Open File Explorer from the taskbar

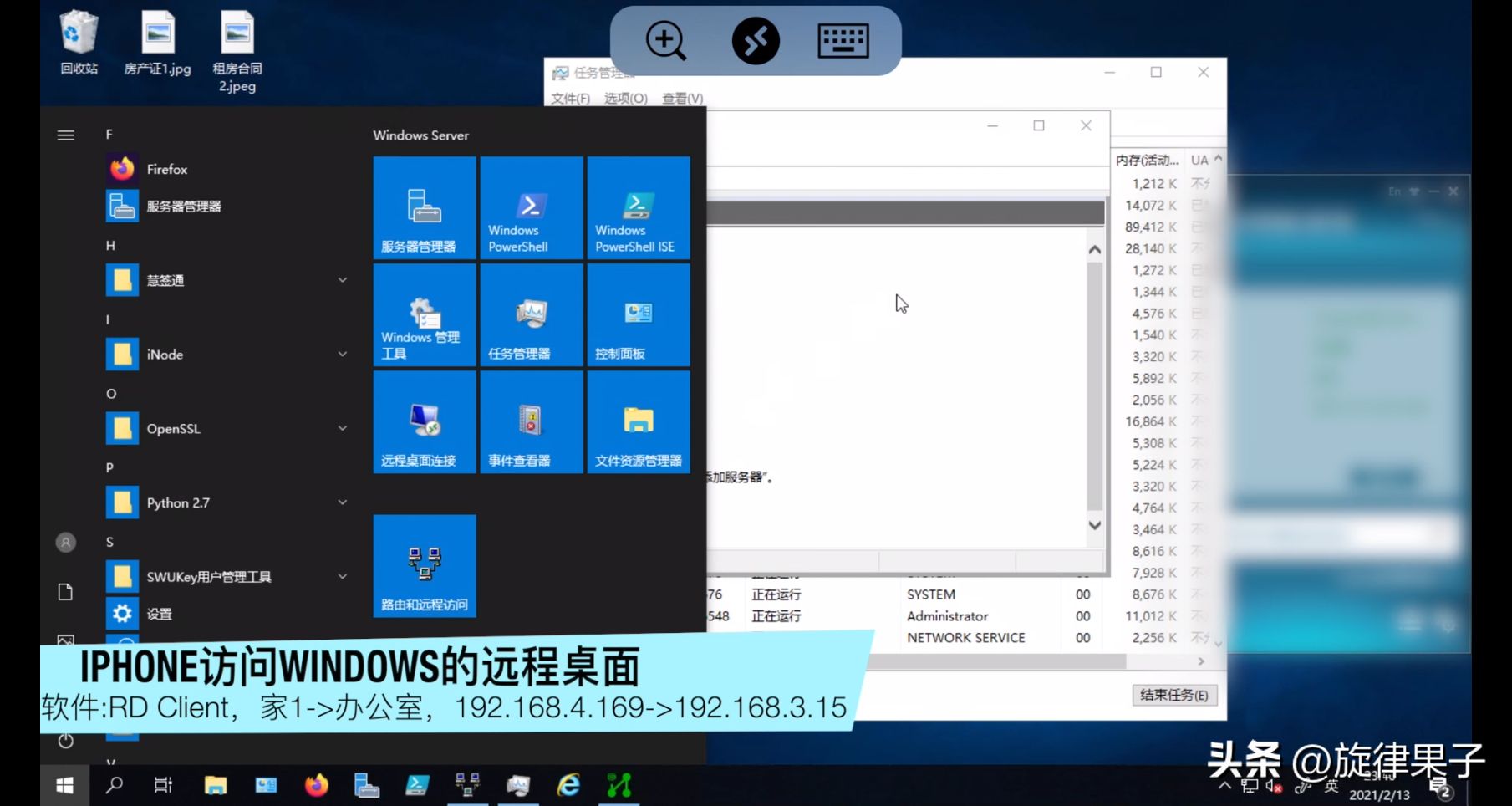[216, 785]
